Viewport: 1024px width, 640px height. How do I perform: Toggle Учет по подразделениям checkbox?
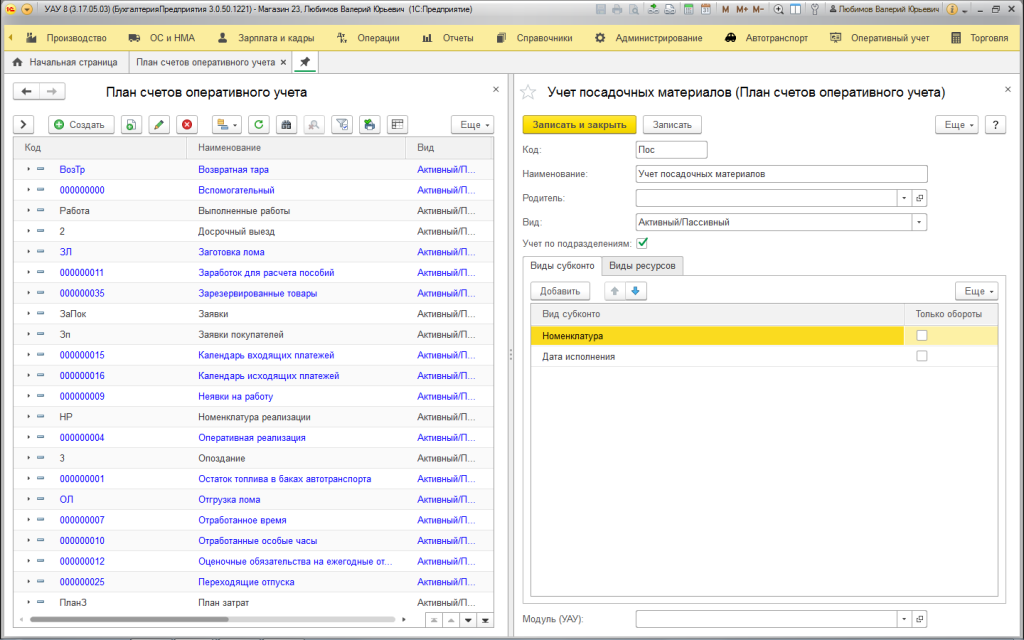tap(642, 243)
